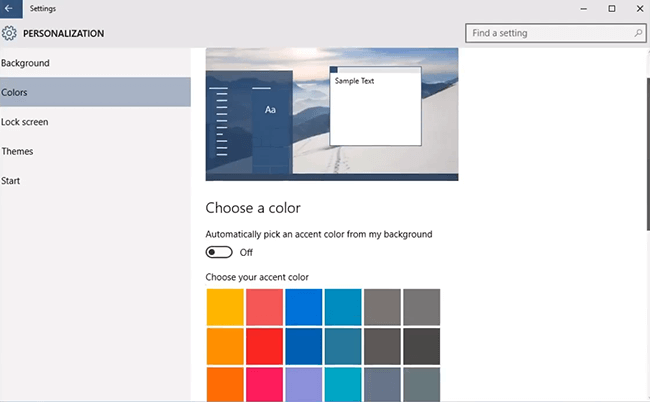Click the Personalization gear icon
The height and width of the screenshot is (402, 650).
tap(10, 33)
